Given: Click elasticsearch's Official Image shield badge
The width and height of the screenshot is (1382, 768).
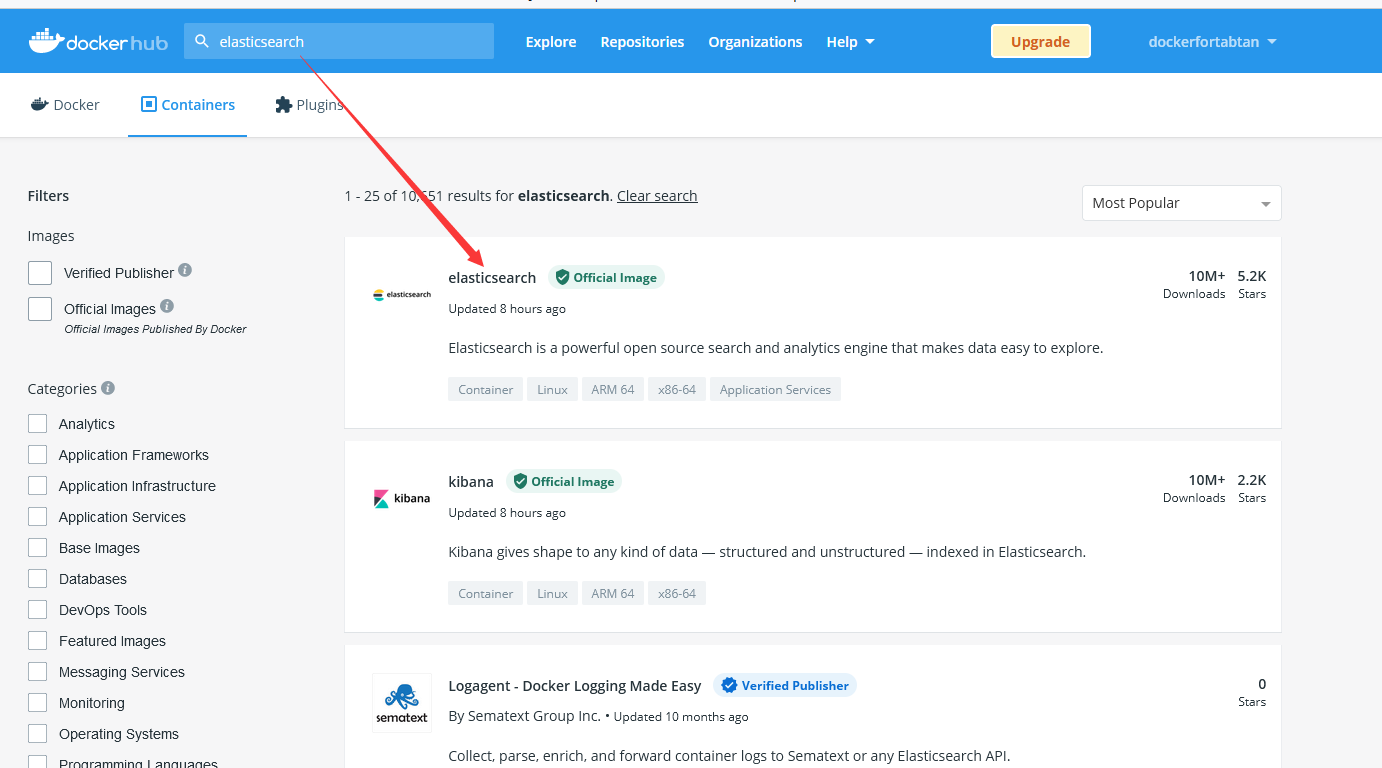Looking at the screenshot, I should pos(606,277).
